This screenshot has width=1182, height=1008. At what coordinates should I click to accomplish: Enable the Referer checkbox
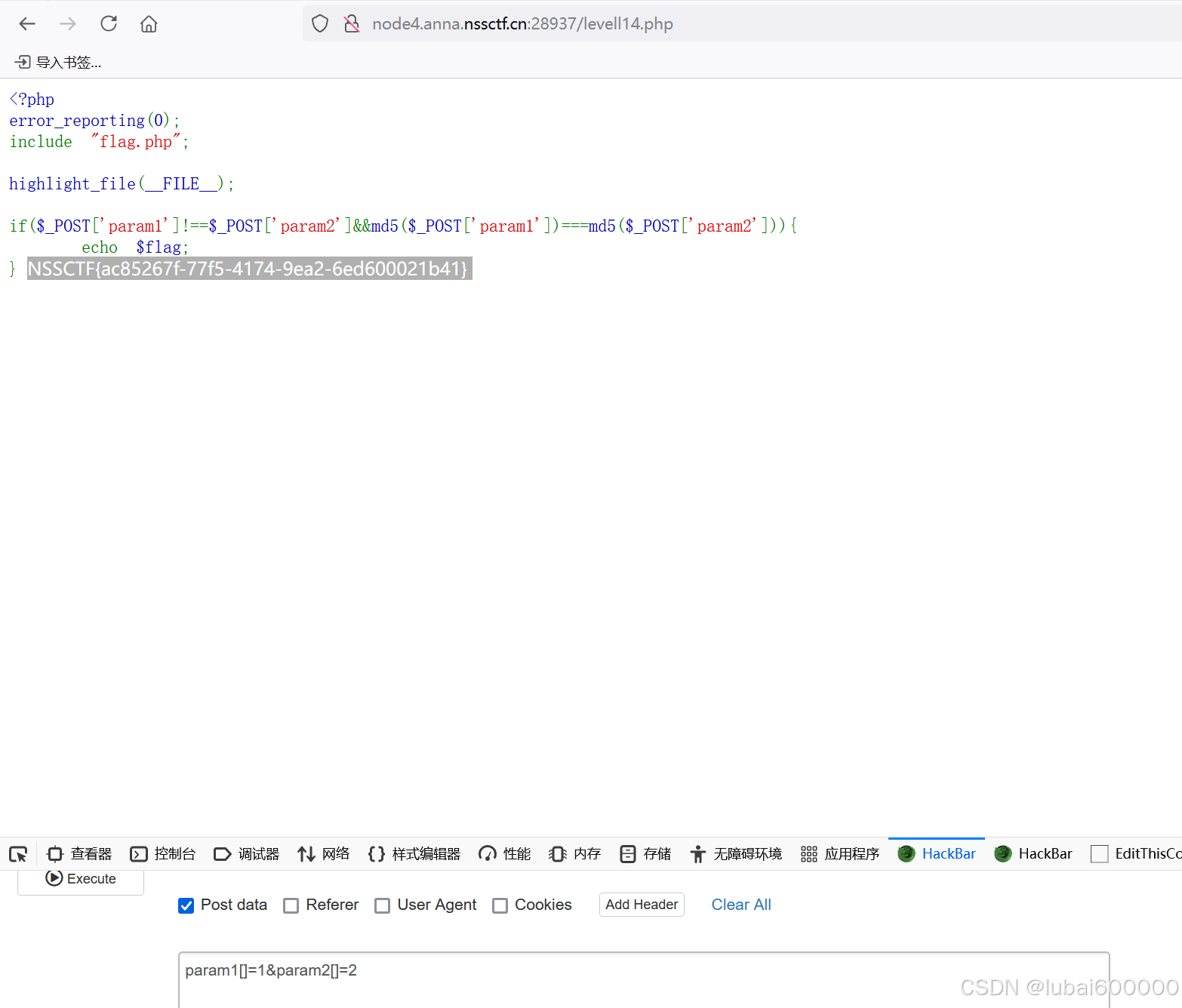click(x=291, y=905)
